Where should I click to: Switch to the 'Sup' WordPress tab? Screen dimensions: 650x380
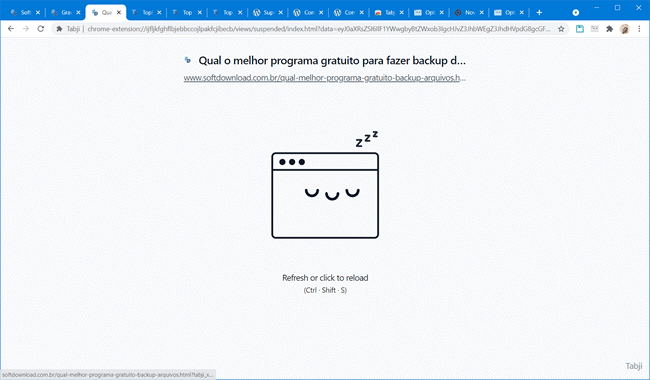point(264,12)
